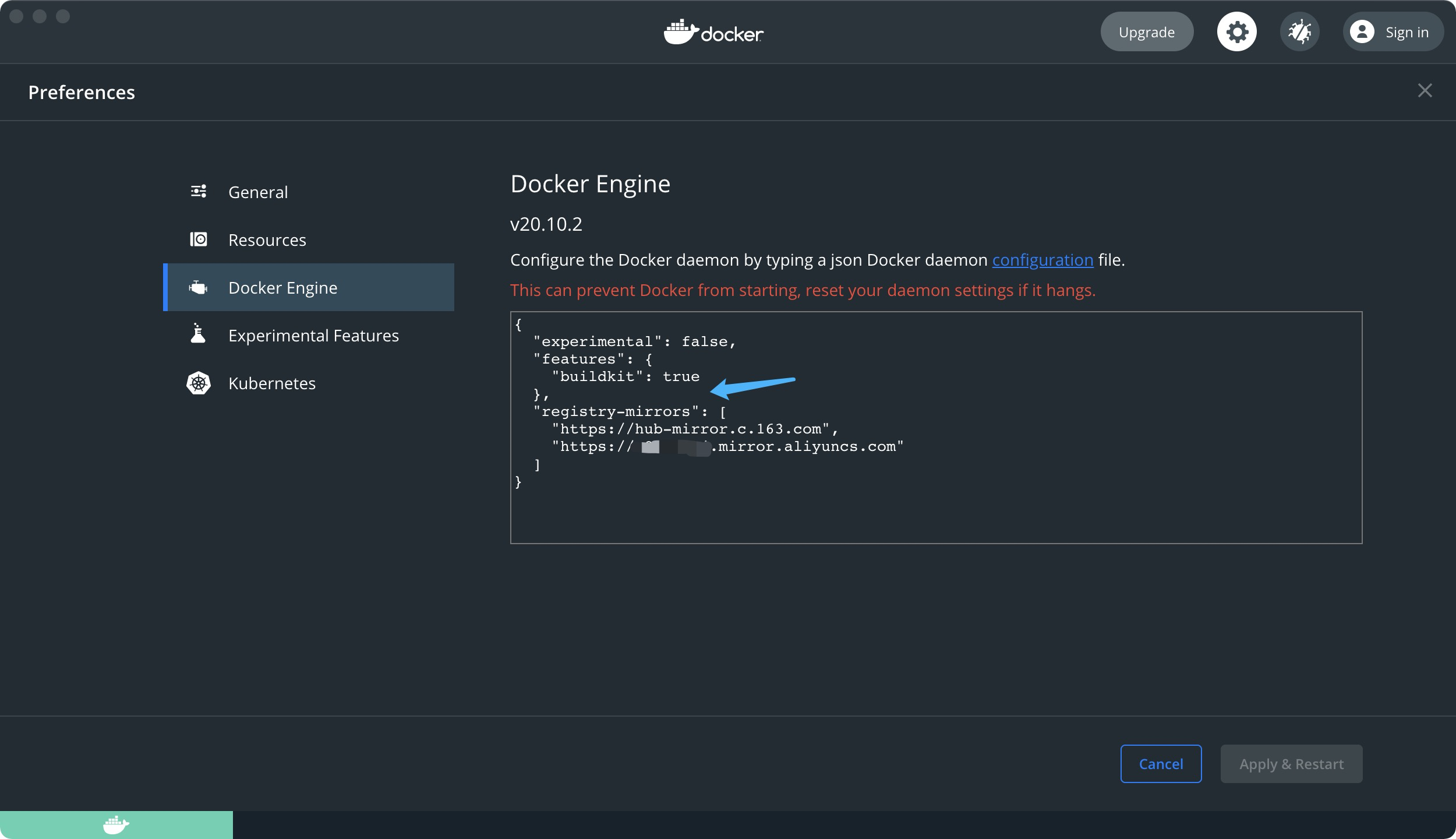
Task: Open the configuration hyperlink
Action: coord(1042,260)
